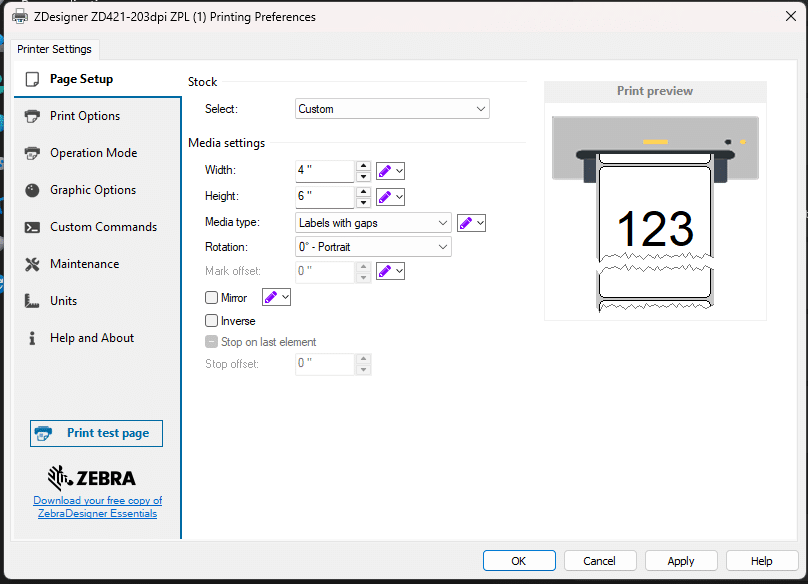Increase Width with up arrow
This screenshot has height=584, width=808.
[363, 165]
